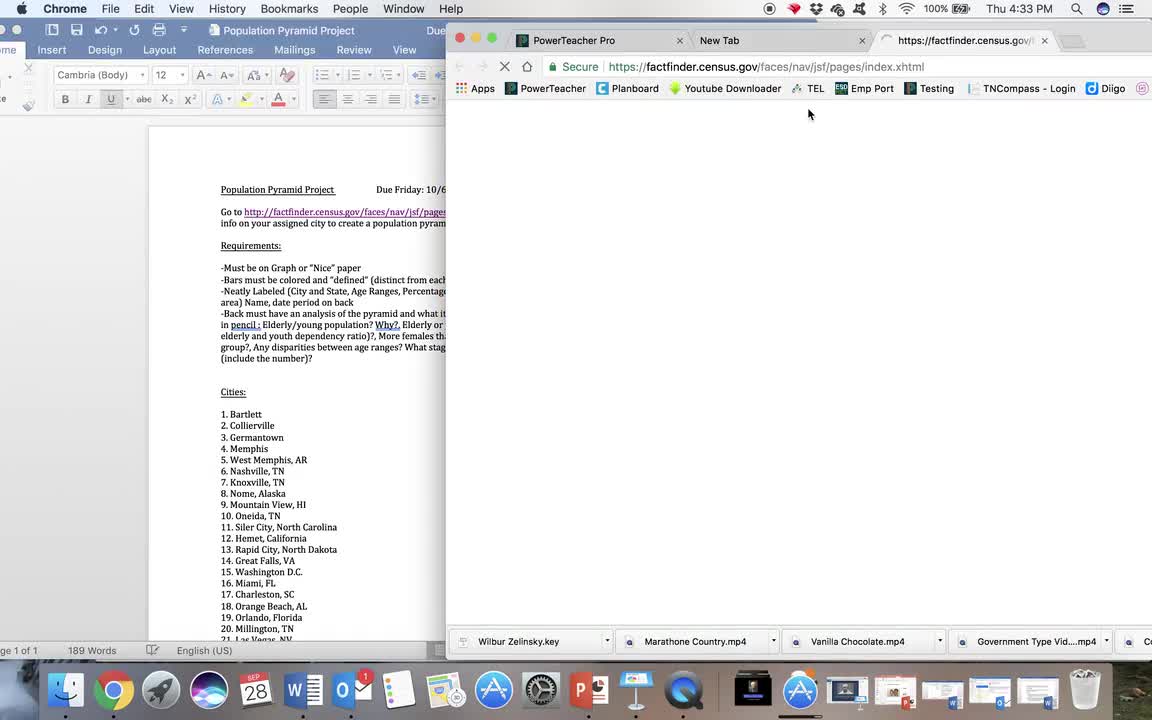Expand Marathone Country.mp4 download options
Viewport: 1152px width, 720px height.
tap(773, 641)
